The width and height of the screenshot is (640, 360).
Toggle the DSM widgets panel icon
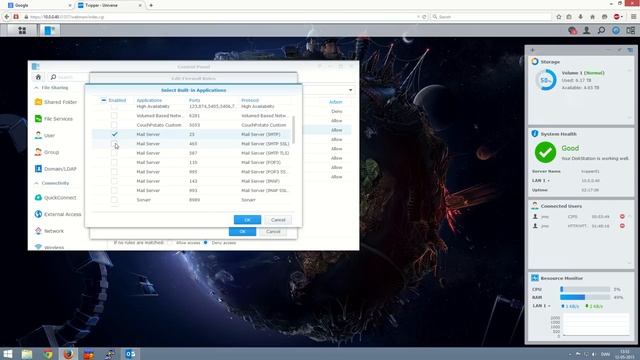pos(616,30)
